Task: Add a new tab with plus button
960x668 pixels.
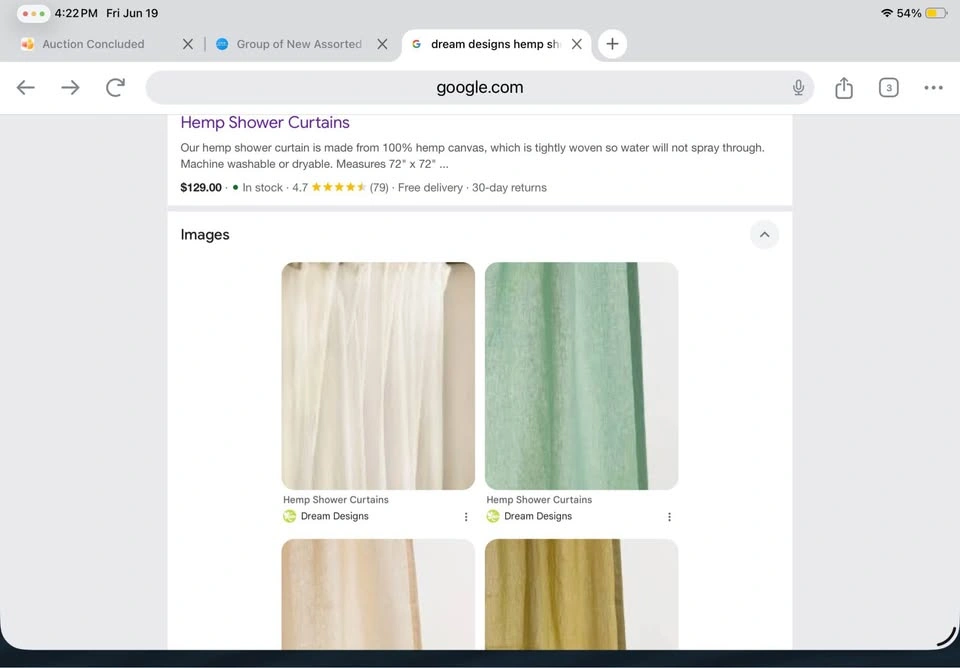Action: (x=612, y=44)
